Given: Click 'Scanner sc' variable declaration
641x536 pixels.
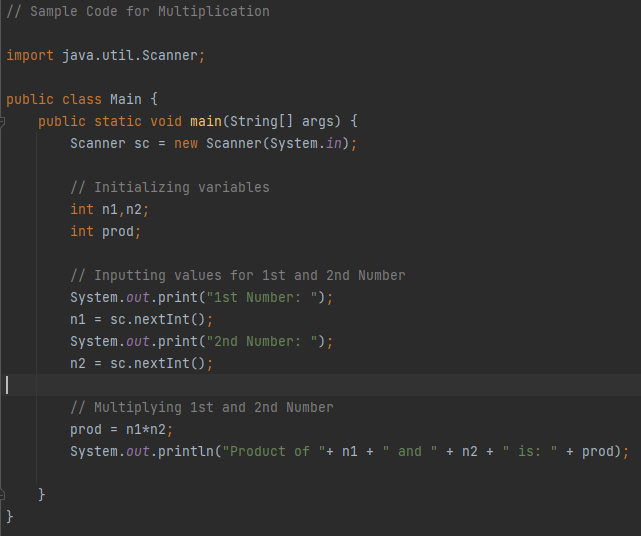Looking at the screenshot, I should click(x=110, y=144).
